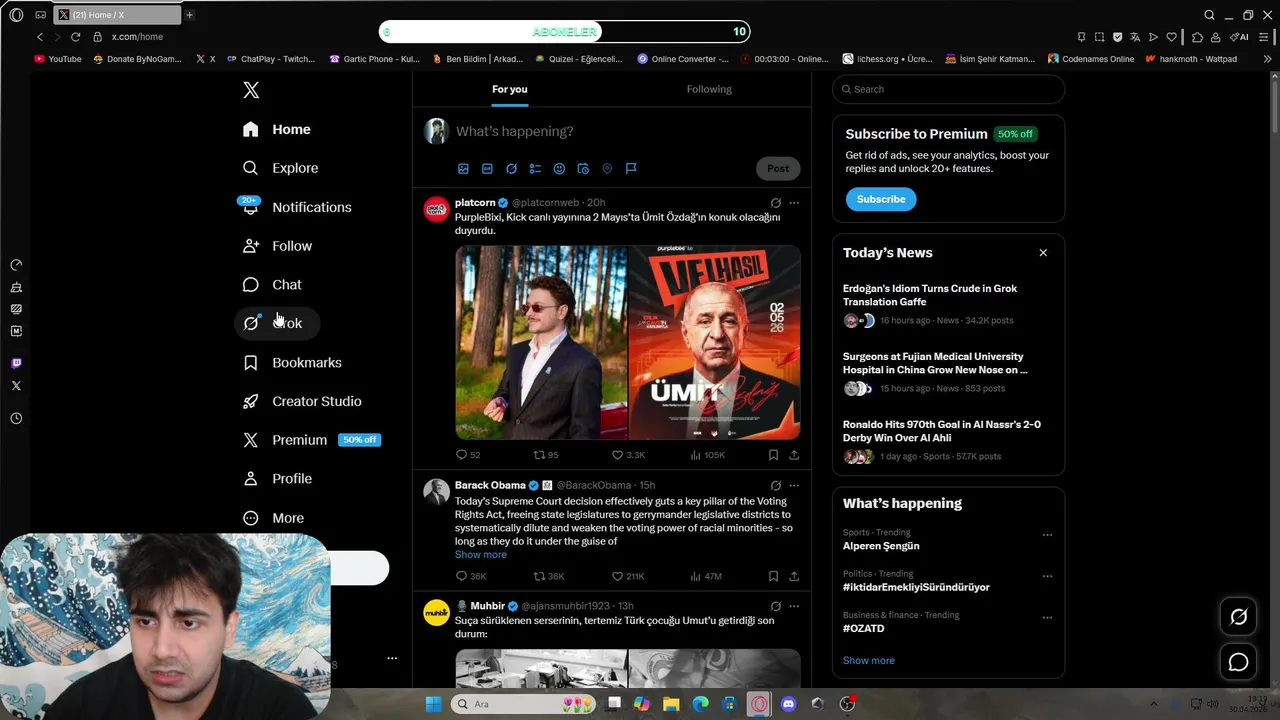Focus the X Search field
The height and width of the screenshot is (720, 1280).
948,89
